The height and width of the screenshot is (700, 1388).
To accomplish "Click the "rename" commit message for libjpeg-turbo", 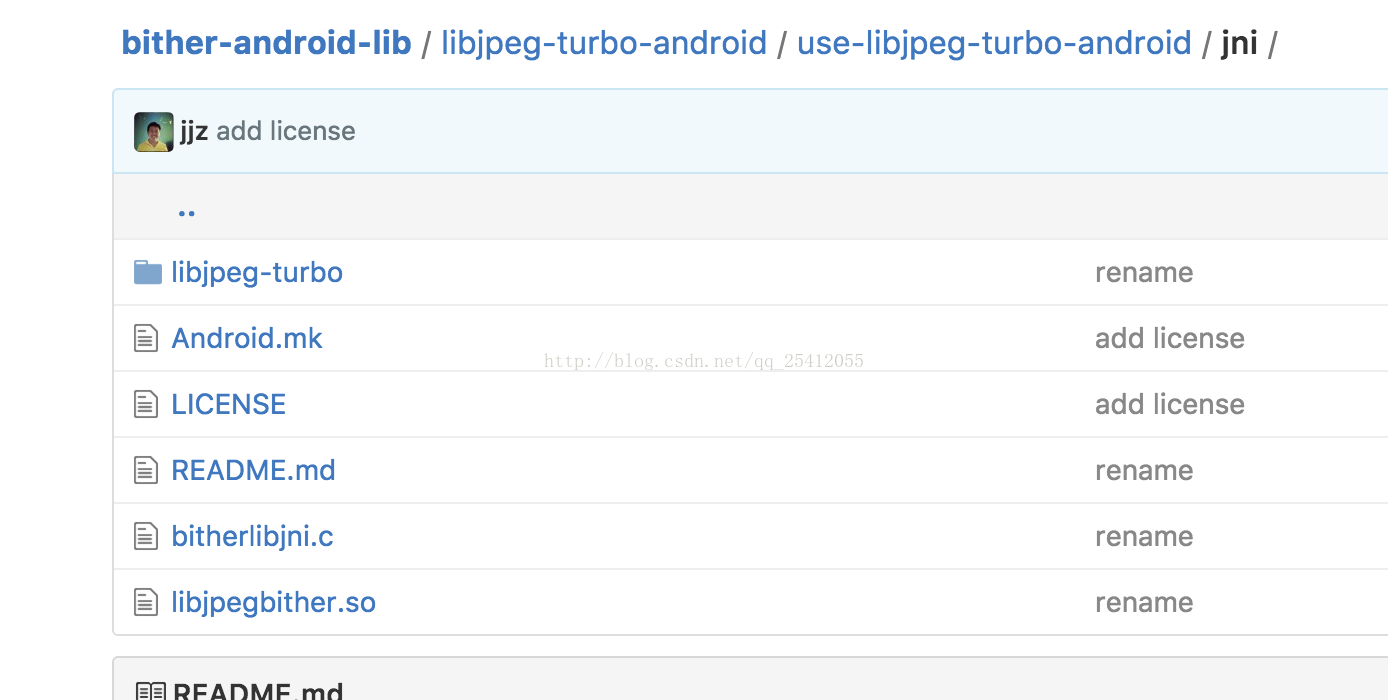I will [x=1144, y=272].
